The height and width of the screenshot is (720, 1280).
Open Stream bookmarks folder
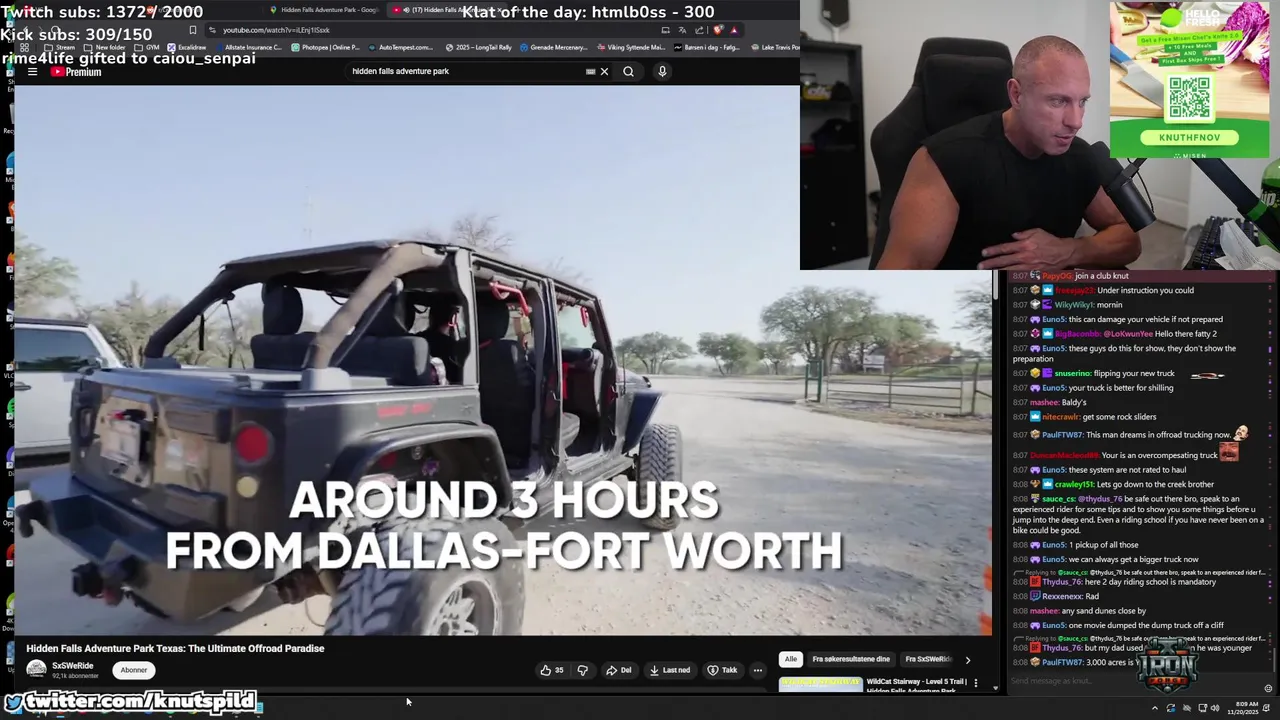pyautogui.click(x=60, y=47)
